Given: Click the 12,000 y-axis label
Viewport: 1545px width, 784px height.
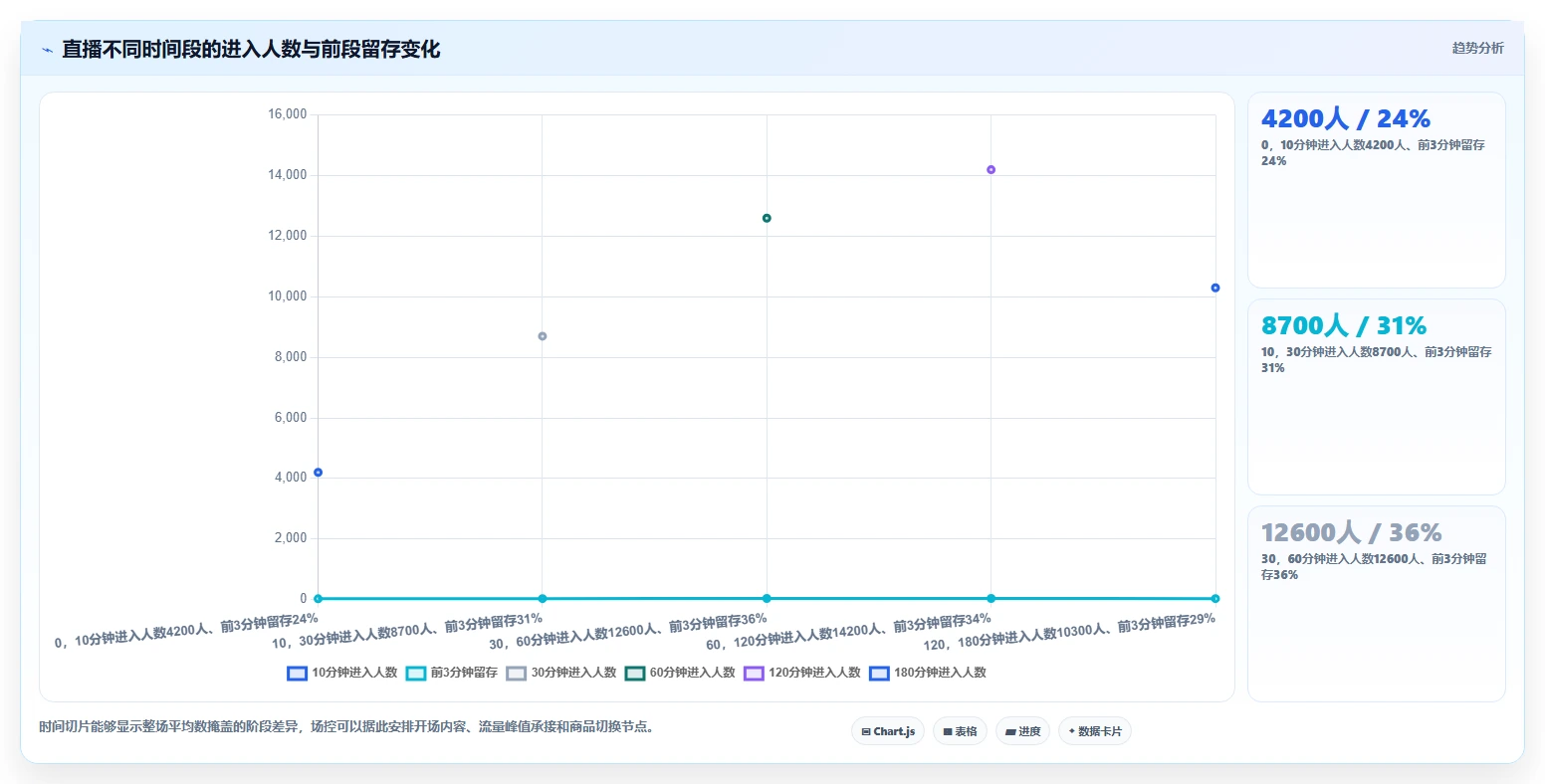Looking at the screenshot, I should coord(288,236).
